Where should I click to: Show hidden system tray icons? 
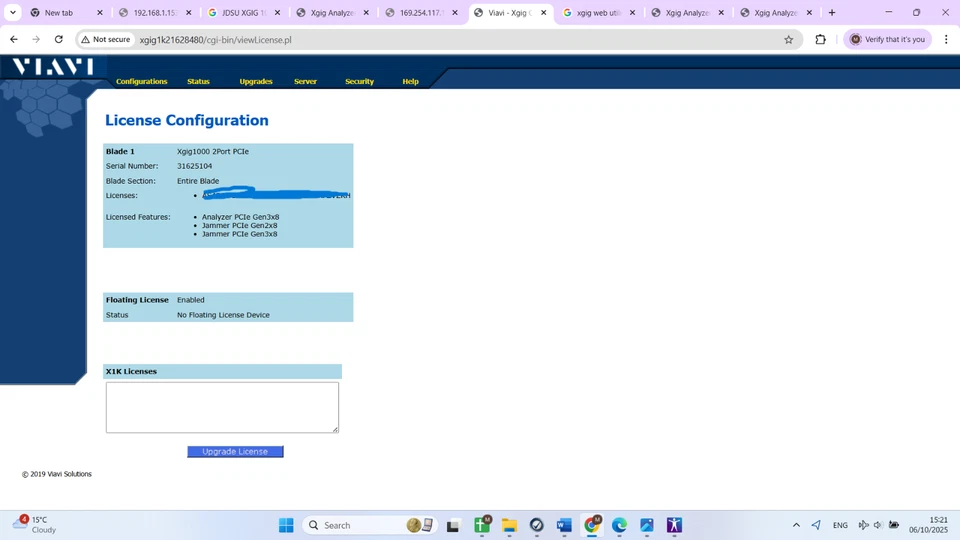point(796,525)
